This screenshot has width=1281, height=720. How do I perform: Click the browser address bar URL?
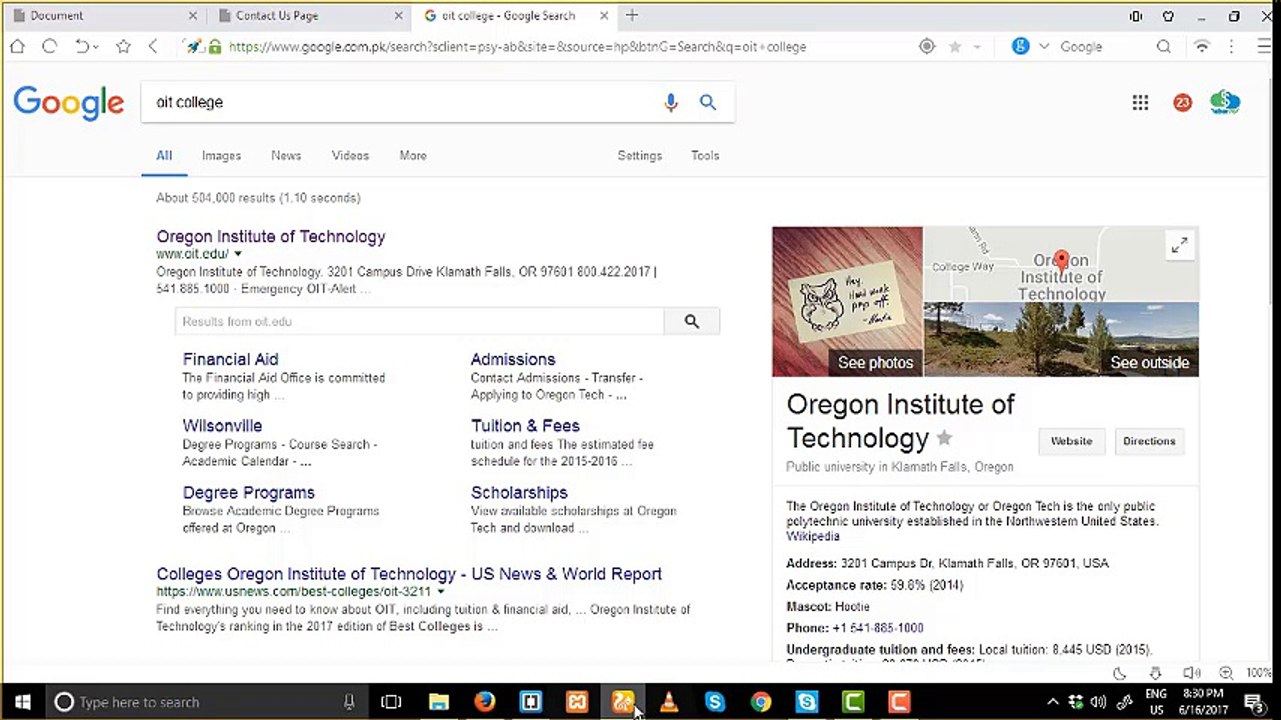pos(517,47)
